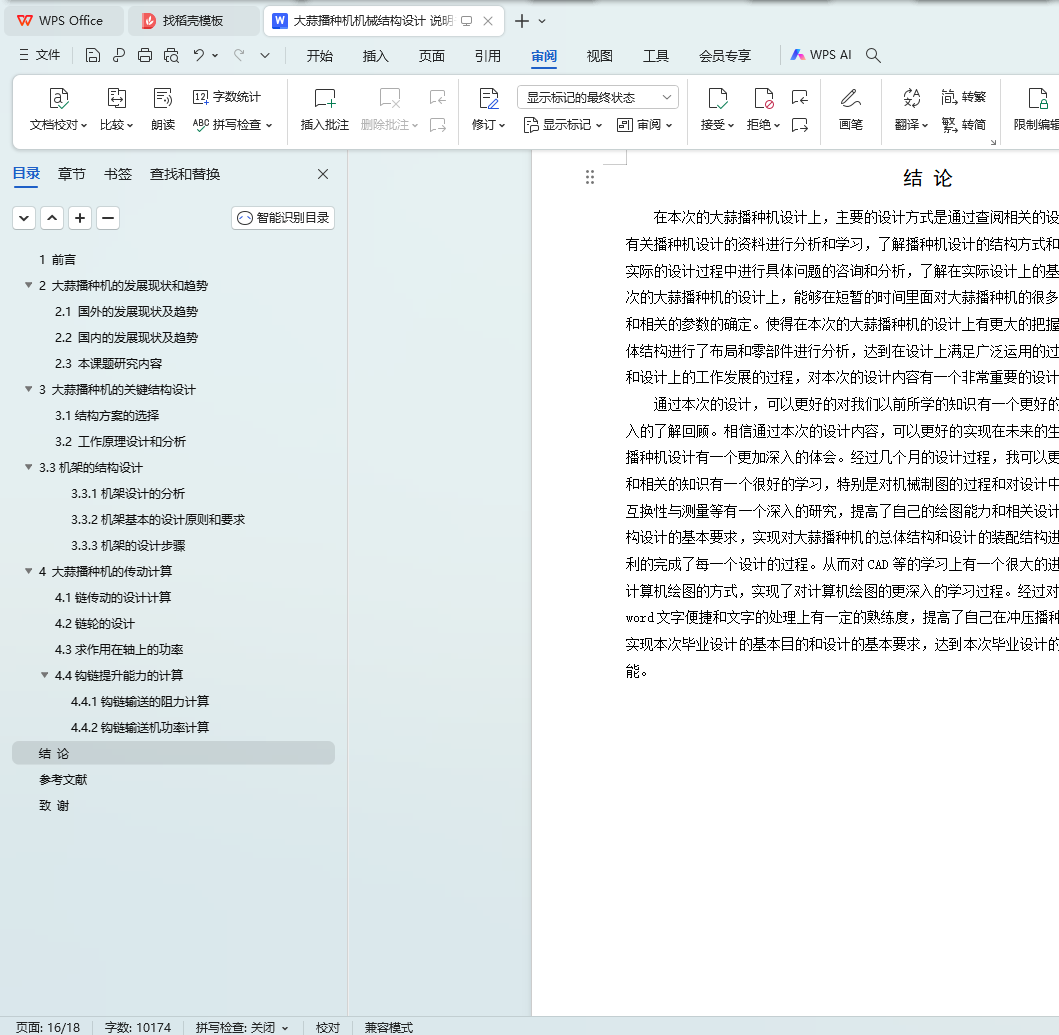The image size is (1059, 1035).
Task: Open new tab options arrow
Action: click(542, 22)
